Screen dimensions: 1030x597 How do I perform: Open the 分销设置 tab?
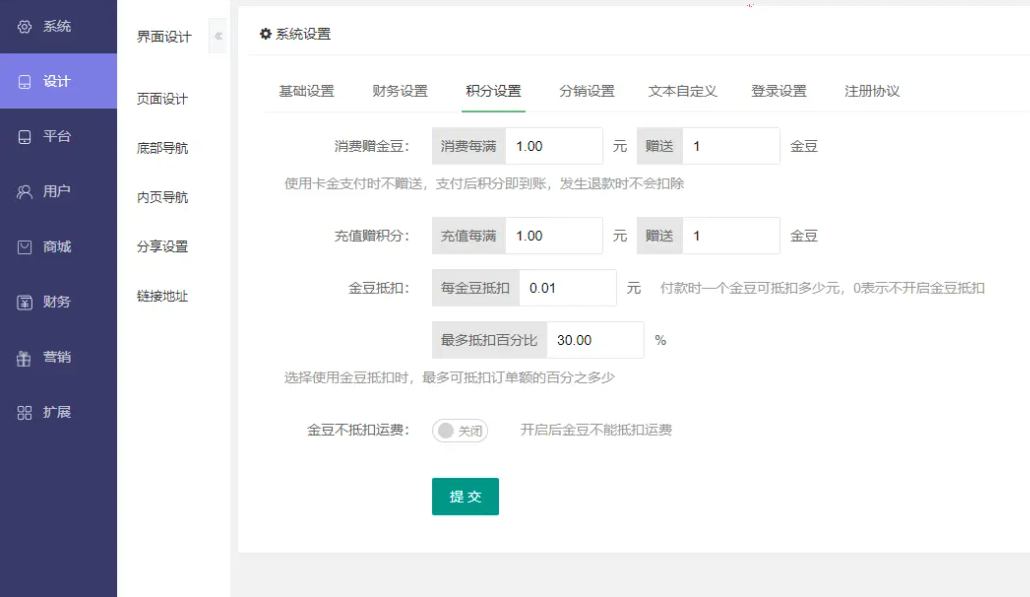[x=587, y=91]
